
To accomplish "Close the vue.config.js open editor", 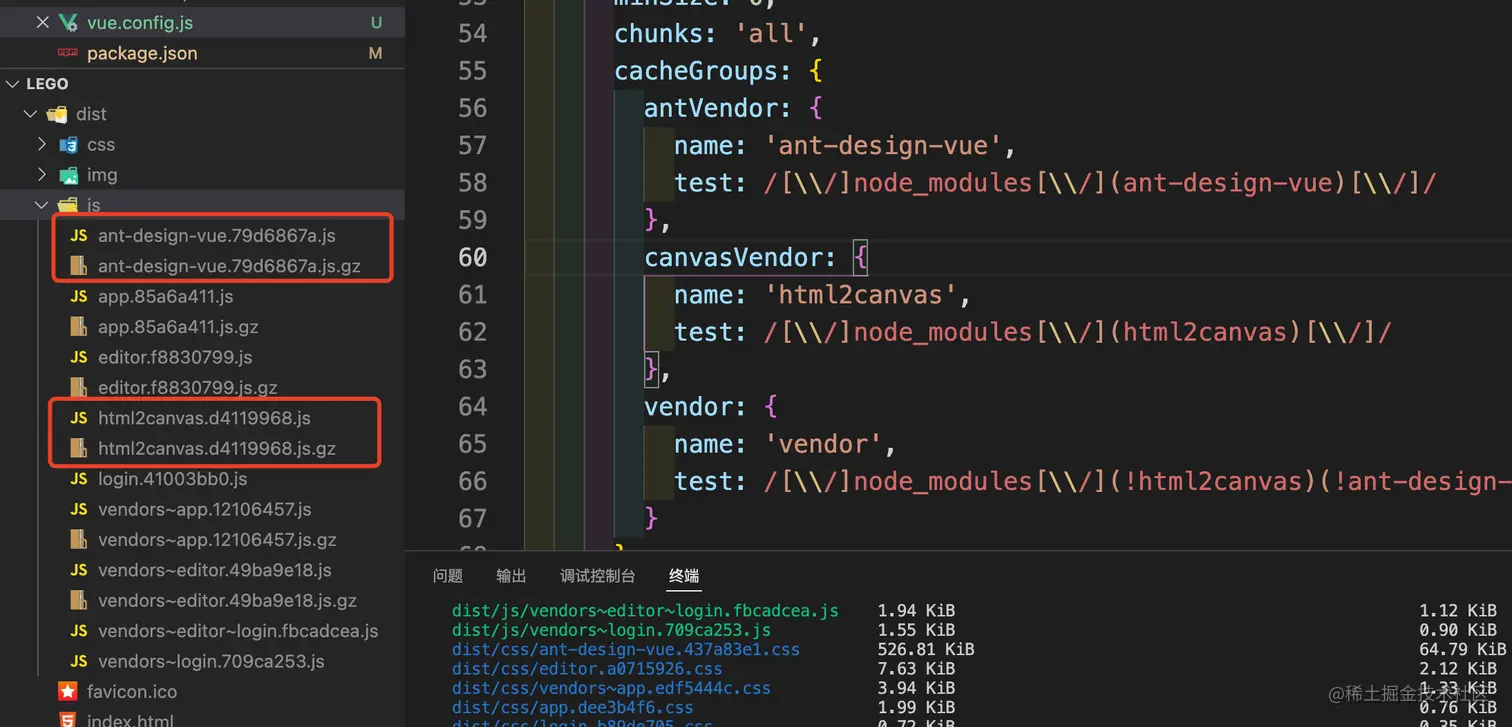I will [x=42, y=22].
